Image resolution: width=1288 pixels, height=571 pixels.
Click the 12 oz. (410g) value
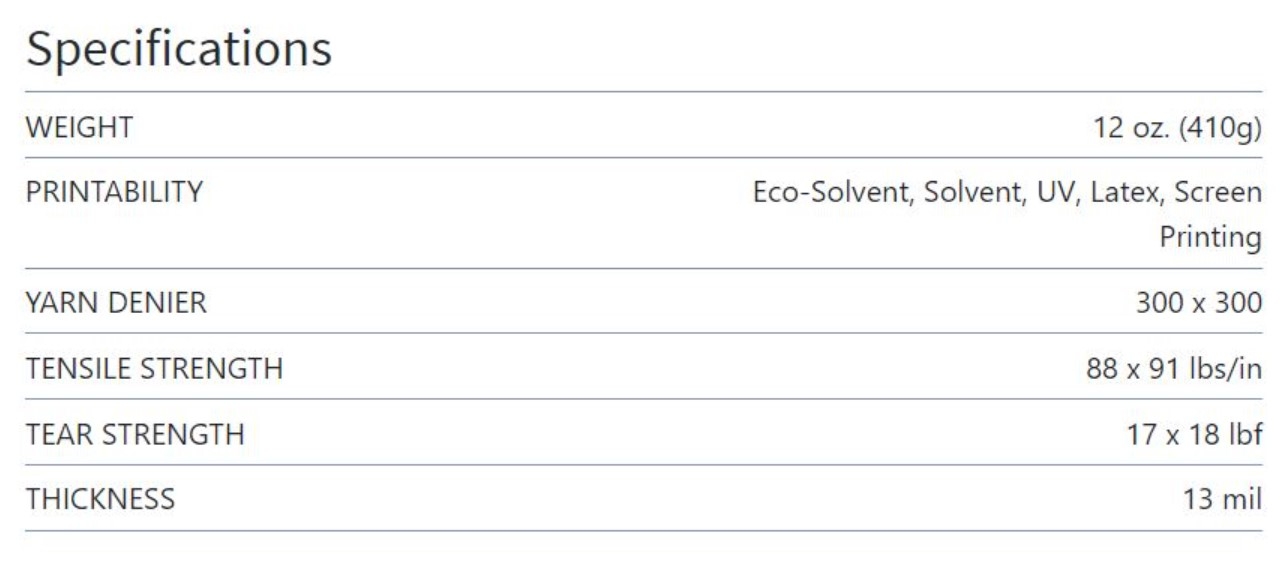click(1178, 129)
